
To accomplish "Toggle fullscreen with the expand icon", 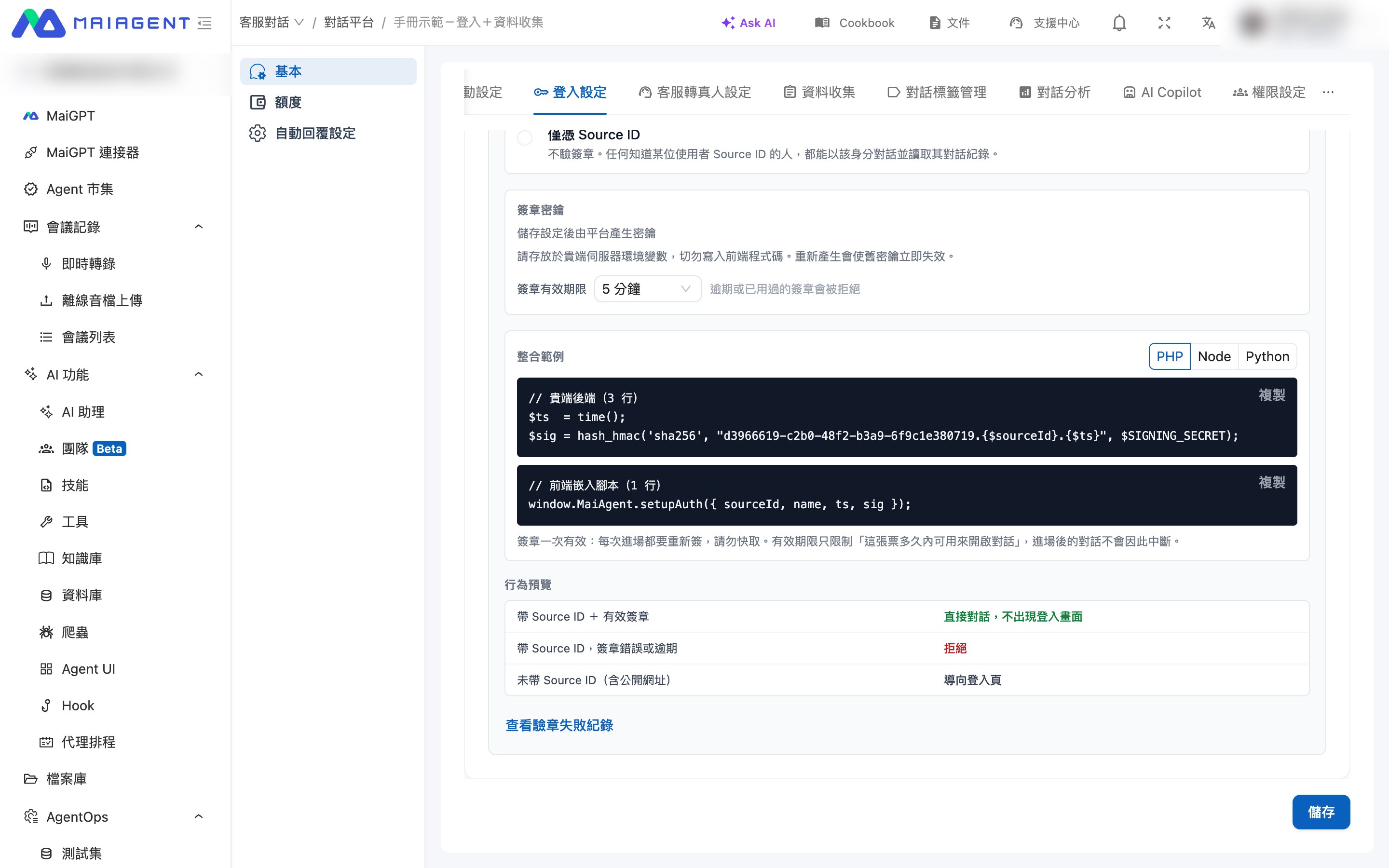I will [1164, 23].
